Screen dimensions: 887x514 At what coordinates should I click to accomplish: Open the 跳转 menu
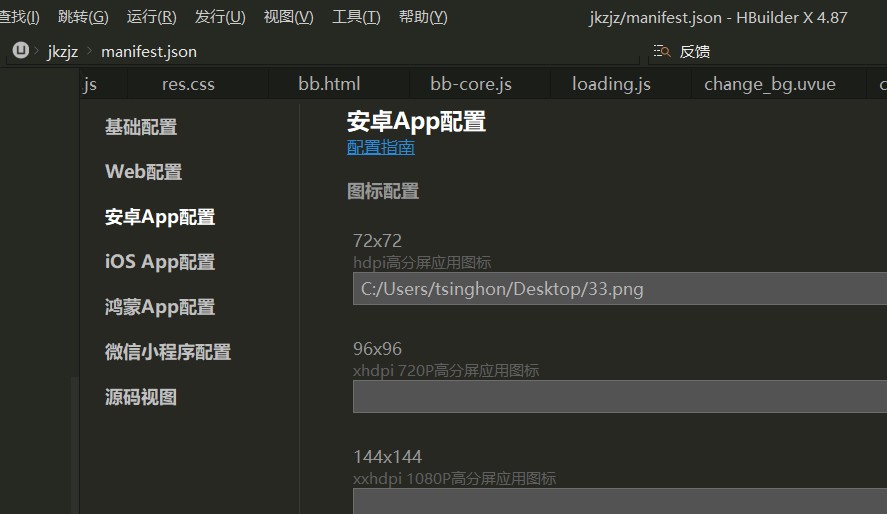click(83, 17)
